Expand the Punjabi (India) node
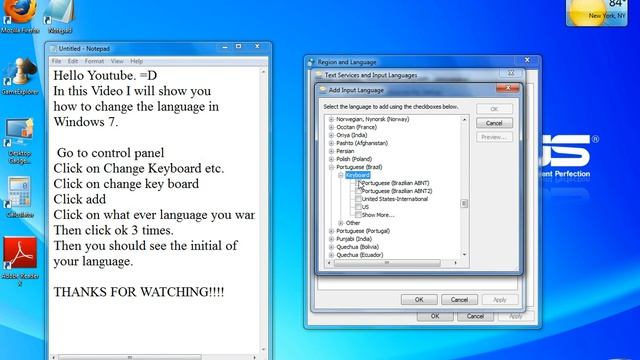Viewport: 640px width, 360px height. [x=331, y=239]
